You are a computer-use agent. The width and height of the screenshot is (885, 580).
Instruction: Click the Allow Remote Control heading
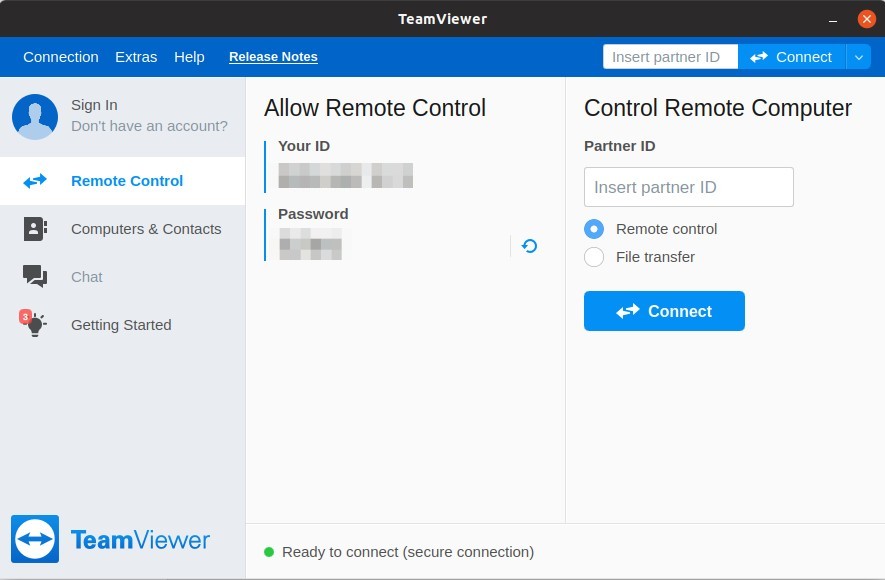[375, 108]
